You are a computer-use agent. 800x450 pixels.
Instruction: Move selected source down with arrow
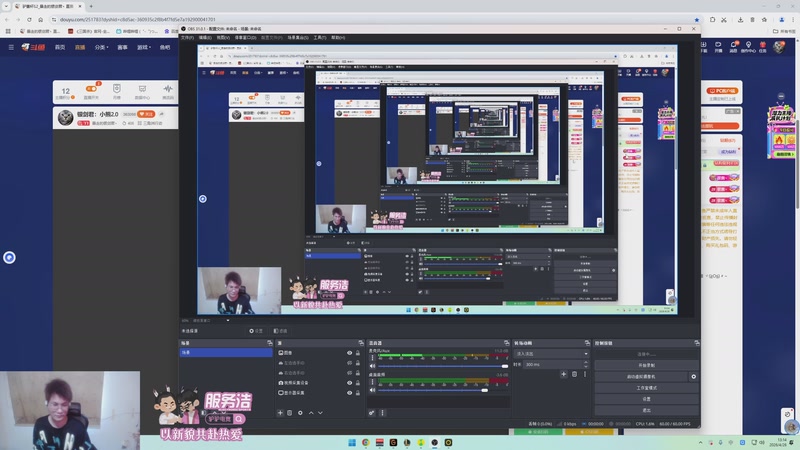[x=320, y=413]
